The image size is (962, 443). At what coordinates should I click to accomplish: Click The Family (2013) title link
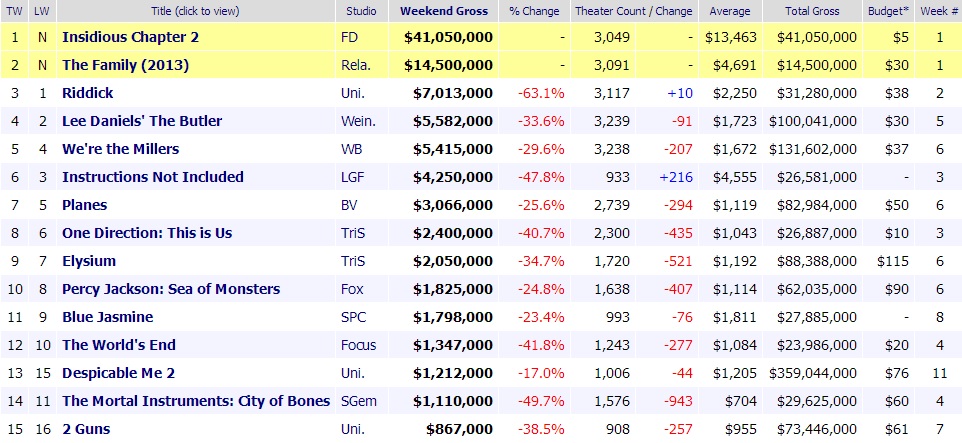click(x=126, y=65)
